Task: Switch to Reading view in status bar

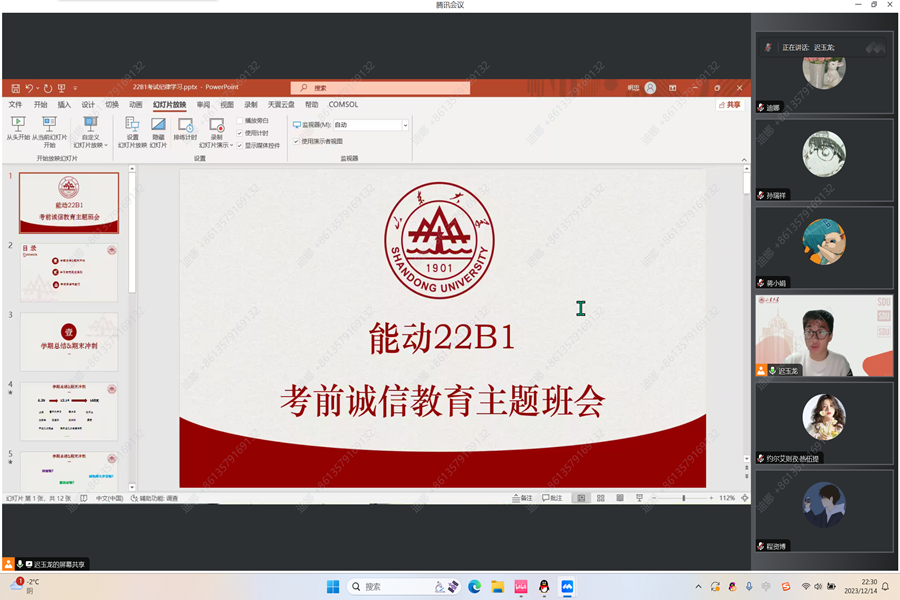Action: pyautogui.click(x=620, y=498)
